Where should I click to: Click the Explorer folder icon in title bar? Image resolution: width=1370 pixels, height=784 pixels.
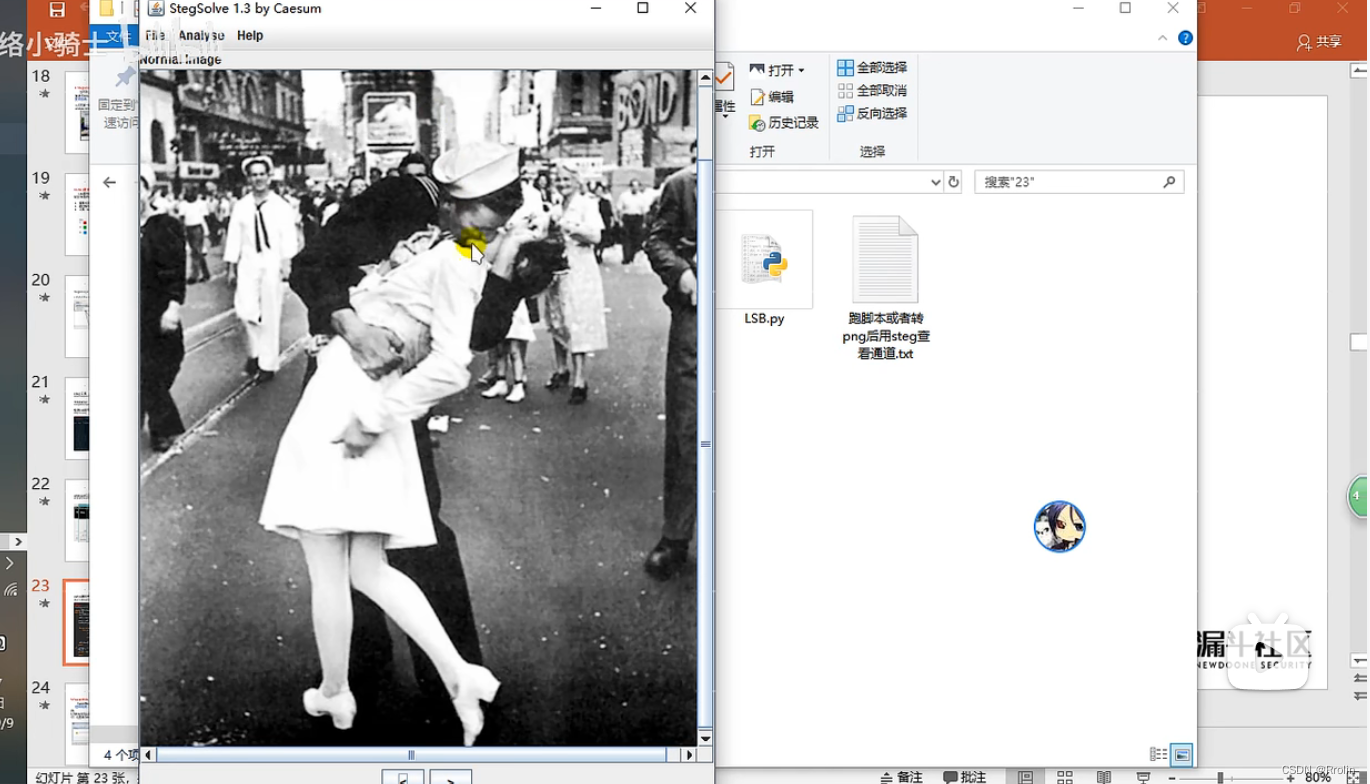coord(106,9)
